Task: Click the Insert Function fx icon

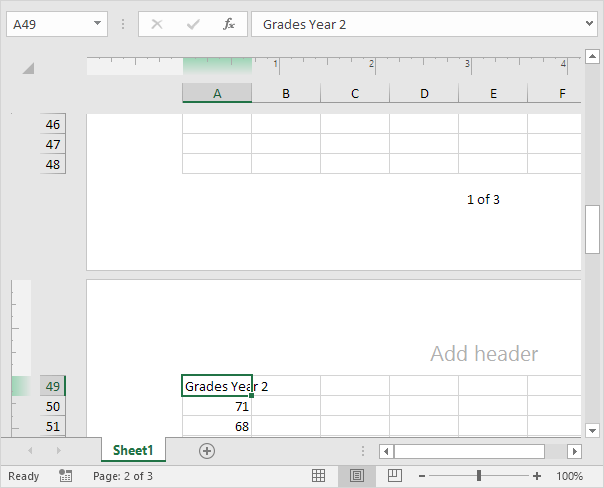Action: [x=229, y=24]
